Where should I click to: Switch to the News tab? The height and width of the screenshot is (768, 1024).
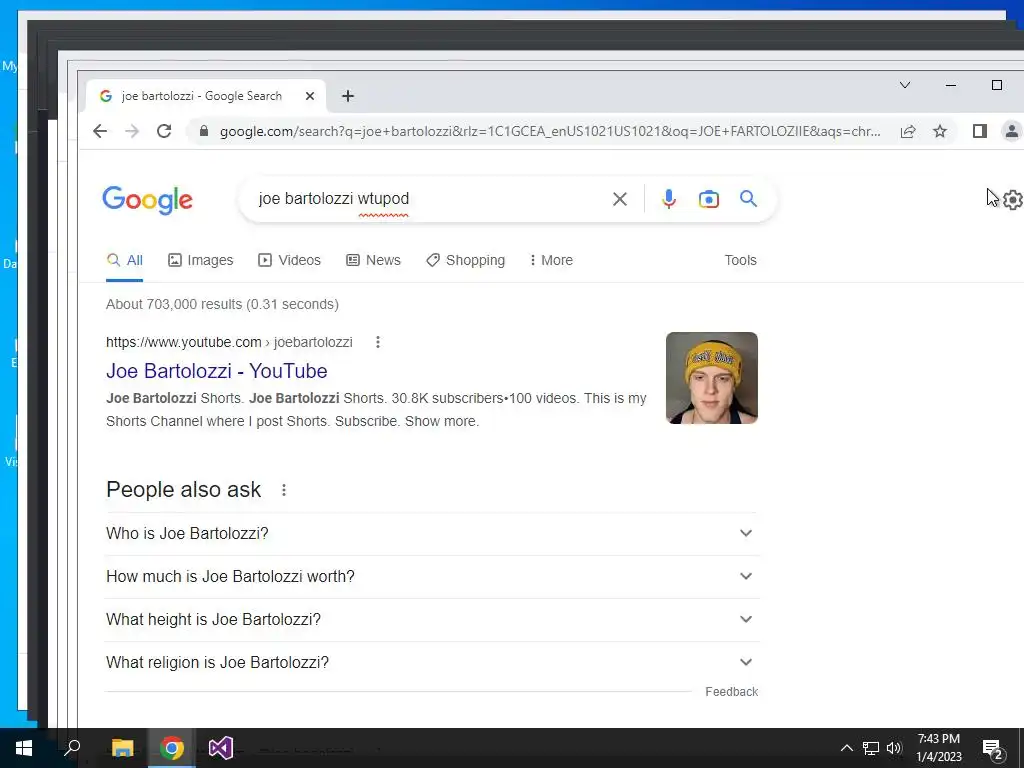point(373,260)
